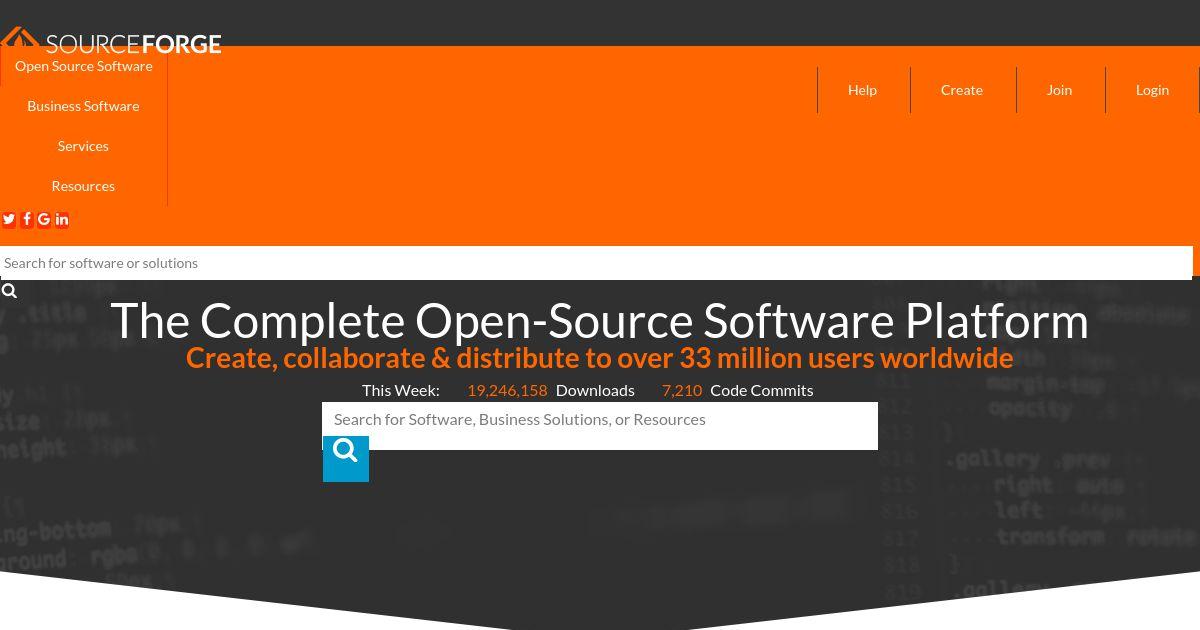Open the Google Plus social icon
The height and width of the screenshot is (630, 1200).
(x=44, y=220)
